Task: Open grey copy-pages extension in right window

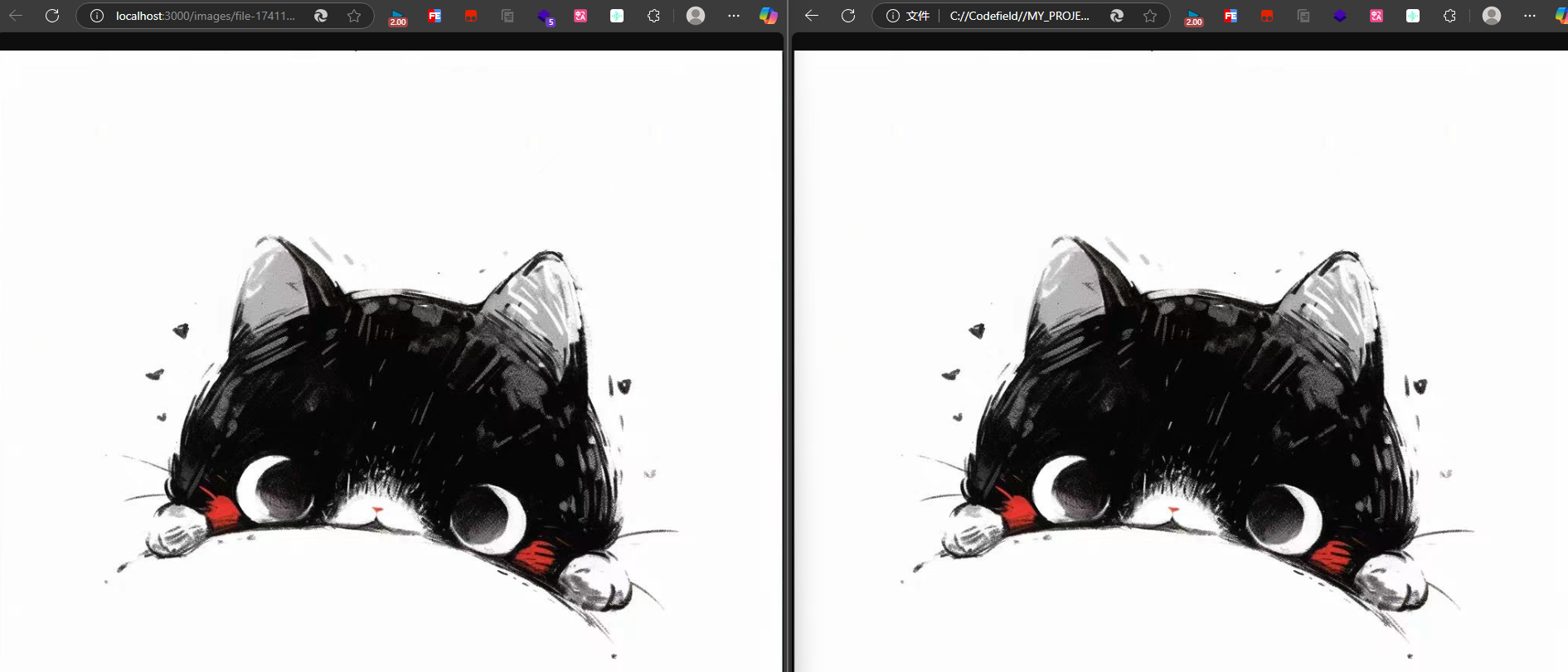Action: pos(1303,16)
